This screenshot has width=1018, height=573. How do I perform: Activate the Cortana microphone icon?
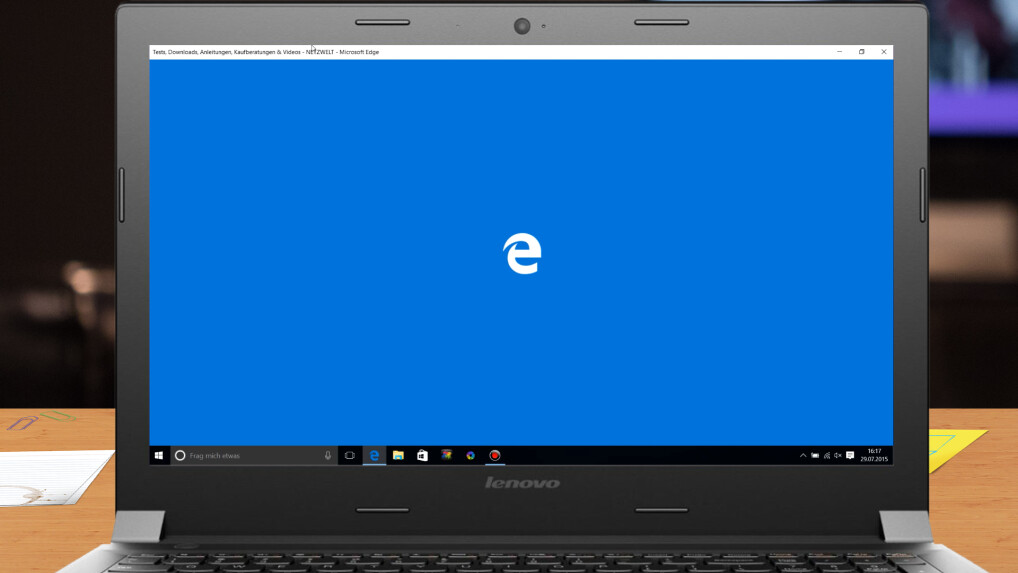(x=327, y=455)
